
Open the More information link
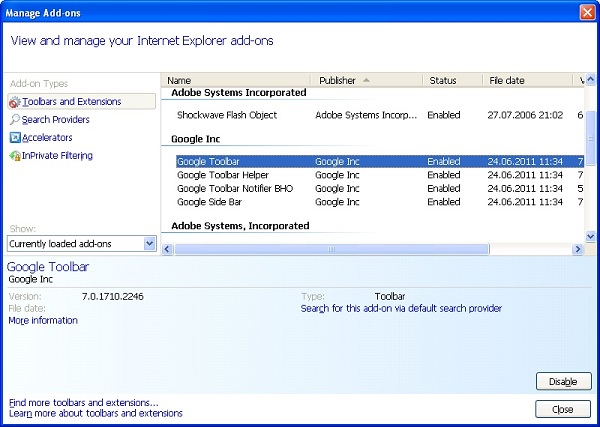pyautogui.click(x=43, y=320)
